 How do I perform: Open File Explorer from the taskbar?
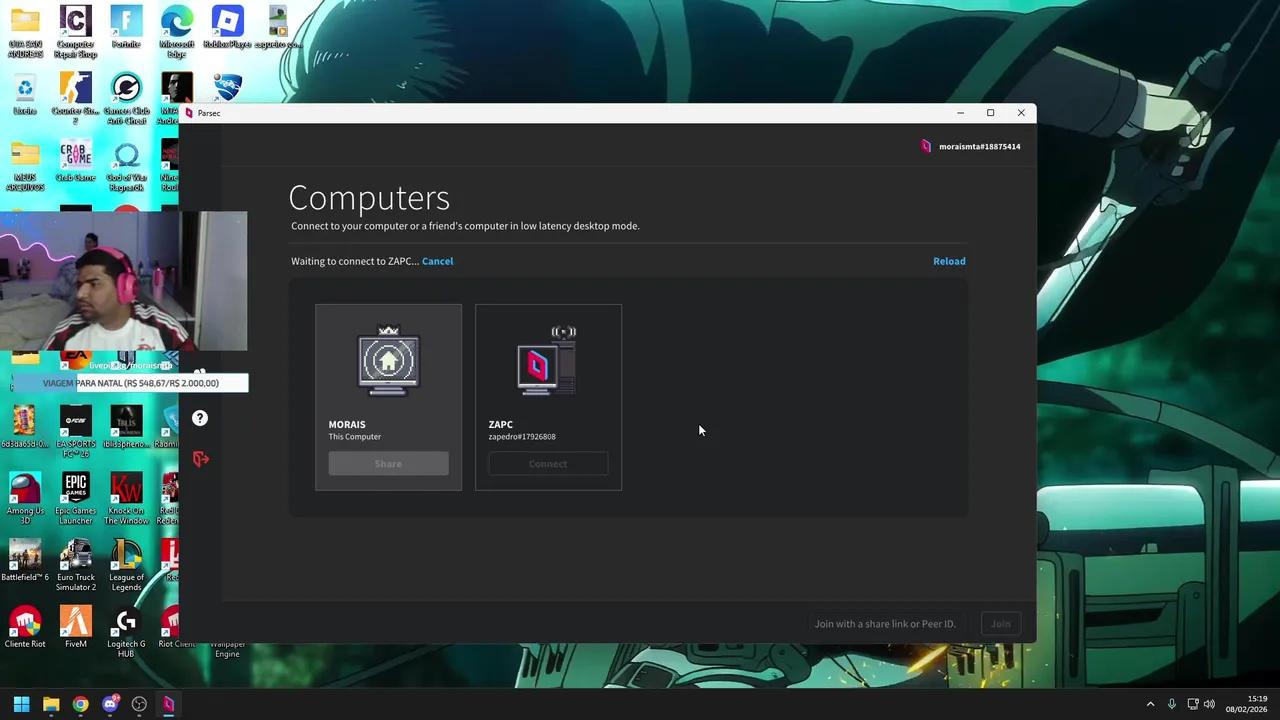pos(51,704)
